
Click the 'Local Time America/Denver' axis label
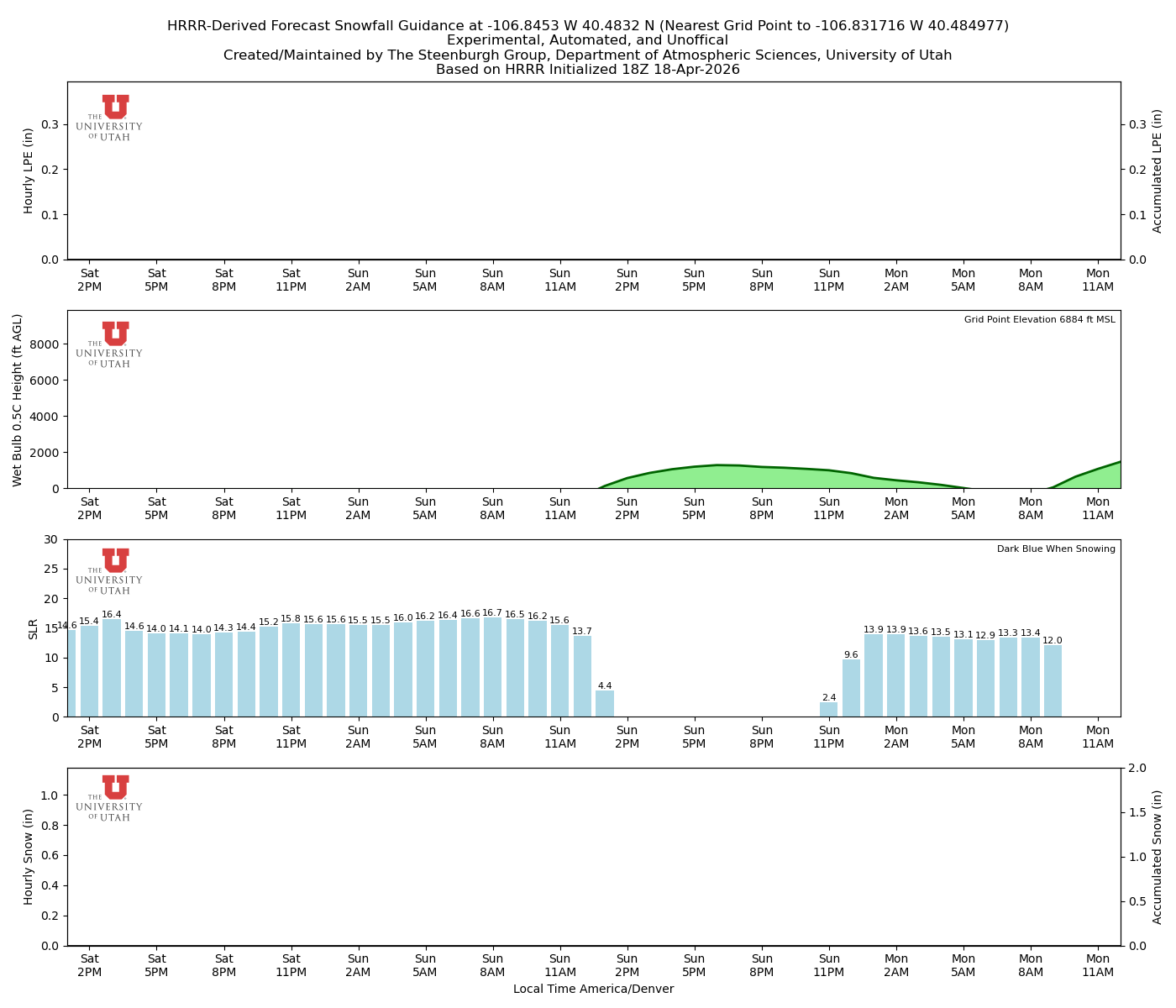tap(593, 989)
